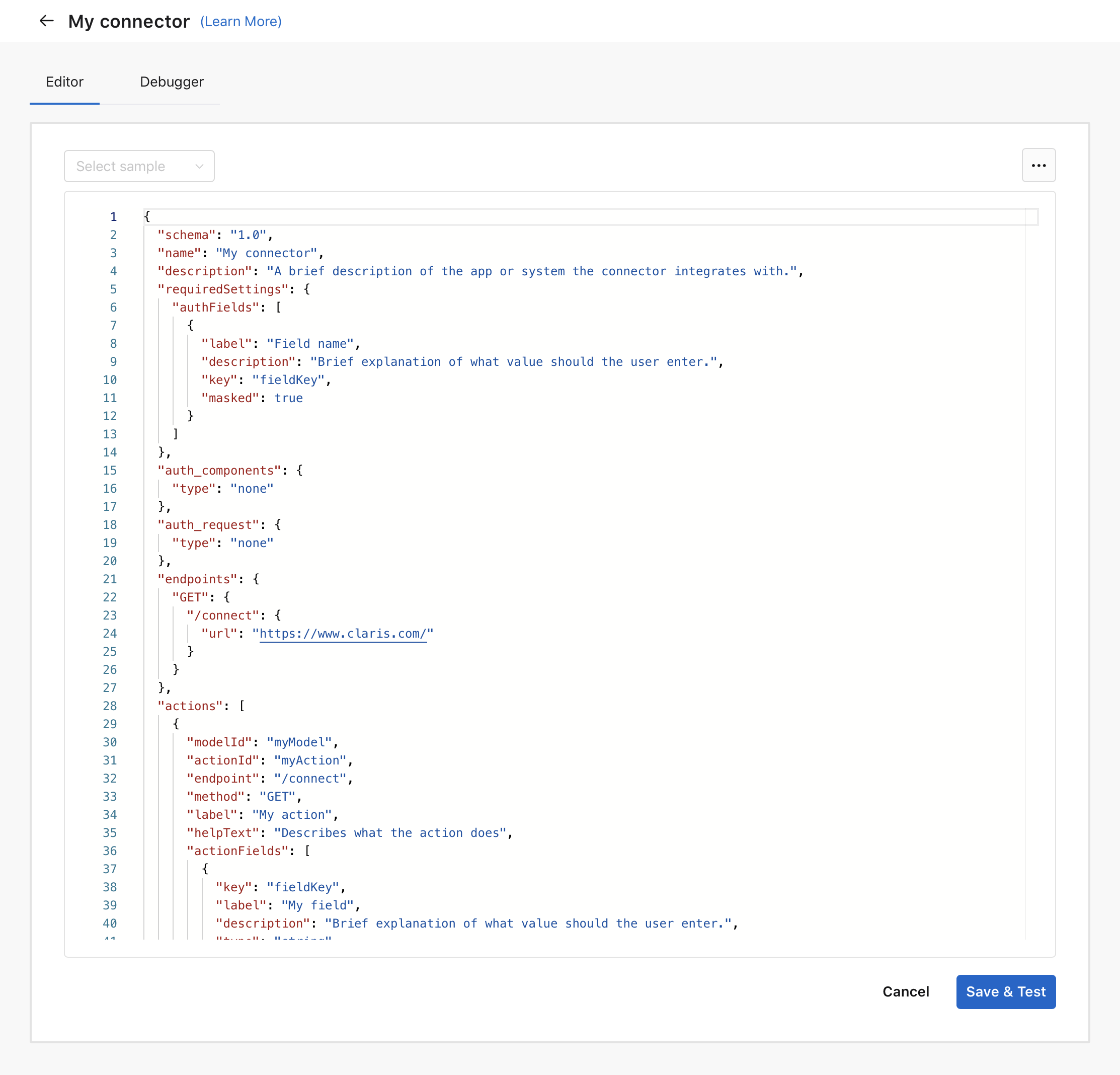Click the "authFields" key on line 6
The height and width of the screenshot is (1075, 1120).
tap(215, 307)
